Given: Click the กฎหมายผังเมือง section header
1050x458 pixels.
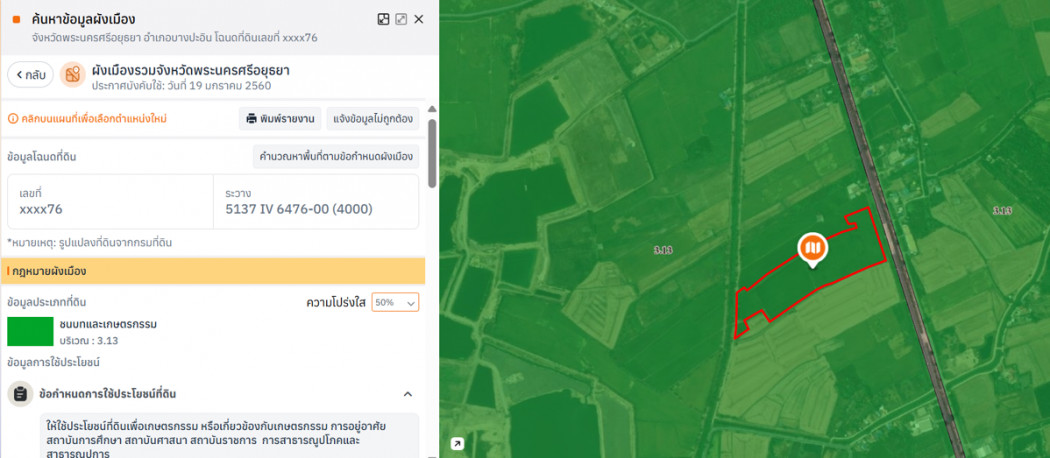Looking at the screenshot, I should pyautogui.click(x=215, y=271).
